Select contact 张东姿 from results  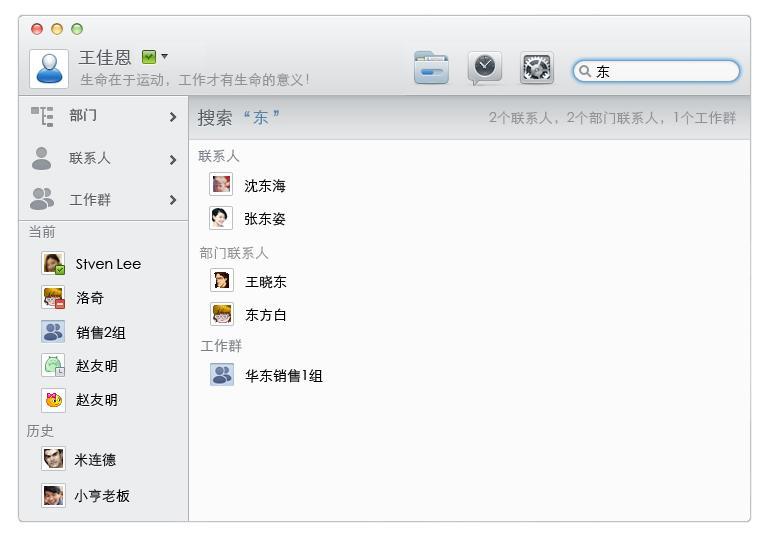[264, 219]
